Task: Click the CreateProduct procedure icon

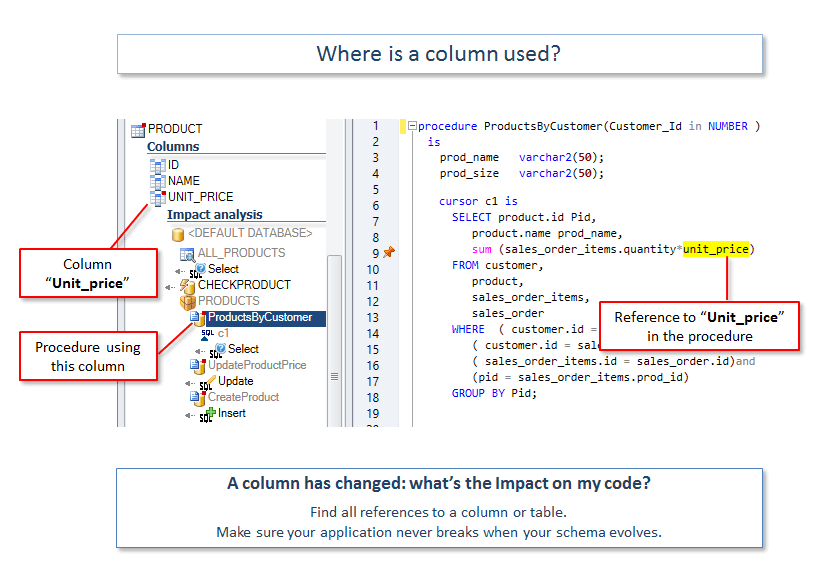Action: 197,398
